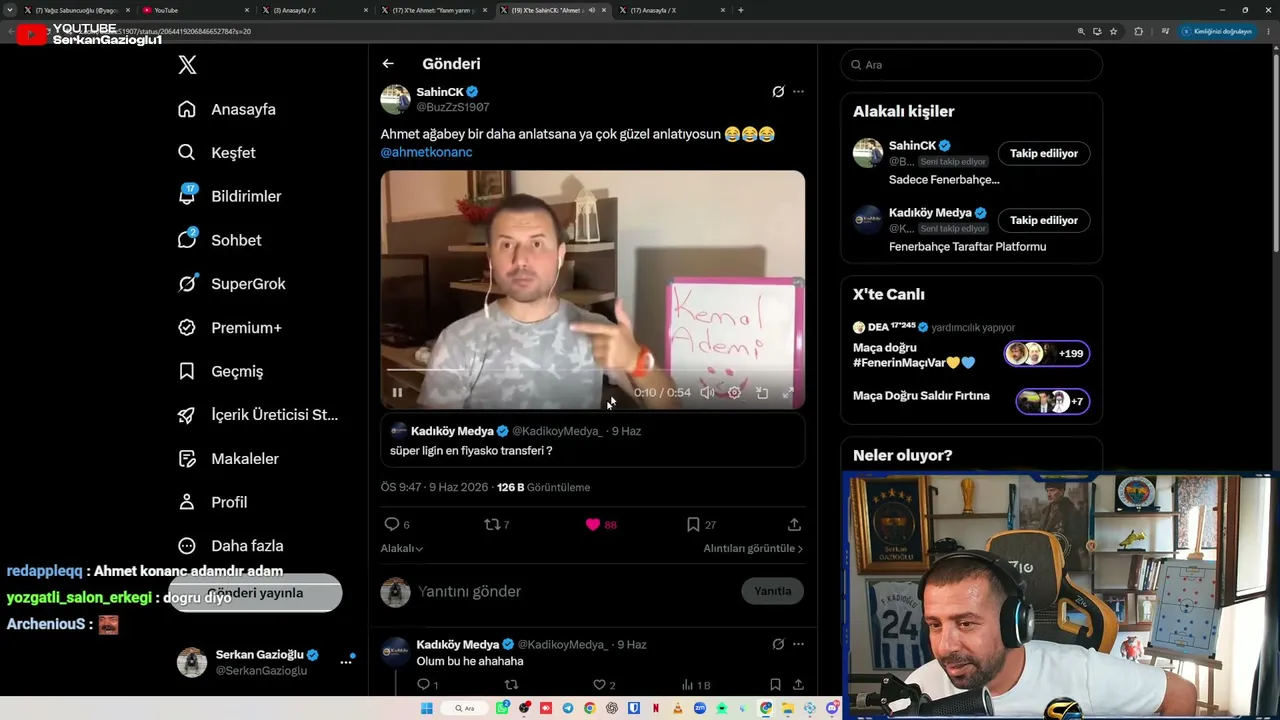Repost the main post
This screenshot has height=720, width=1280.
point(491,525)
